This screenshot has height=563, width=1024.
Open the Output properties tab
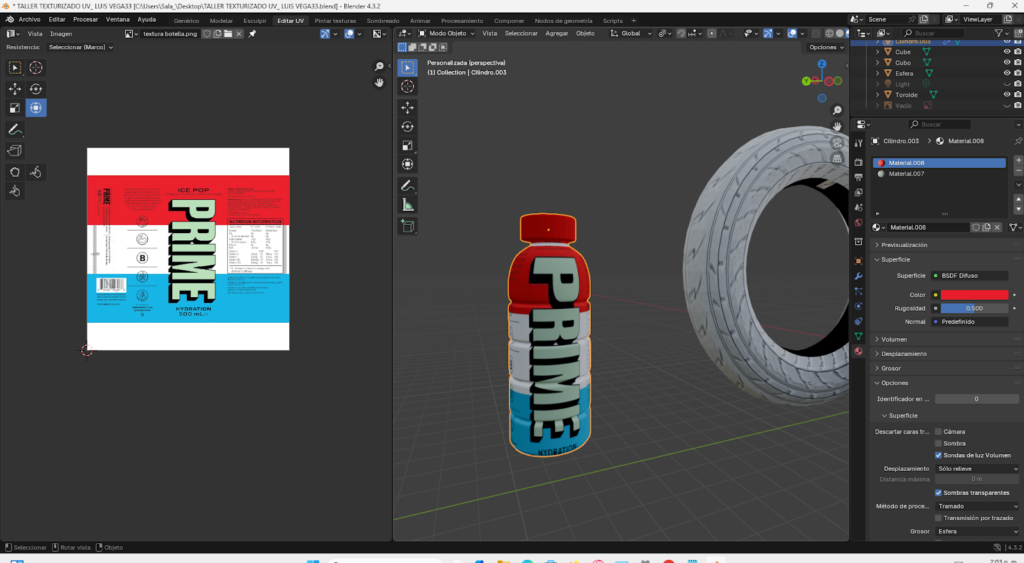pos(858,177)
